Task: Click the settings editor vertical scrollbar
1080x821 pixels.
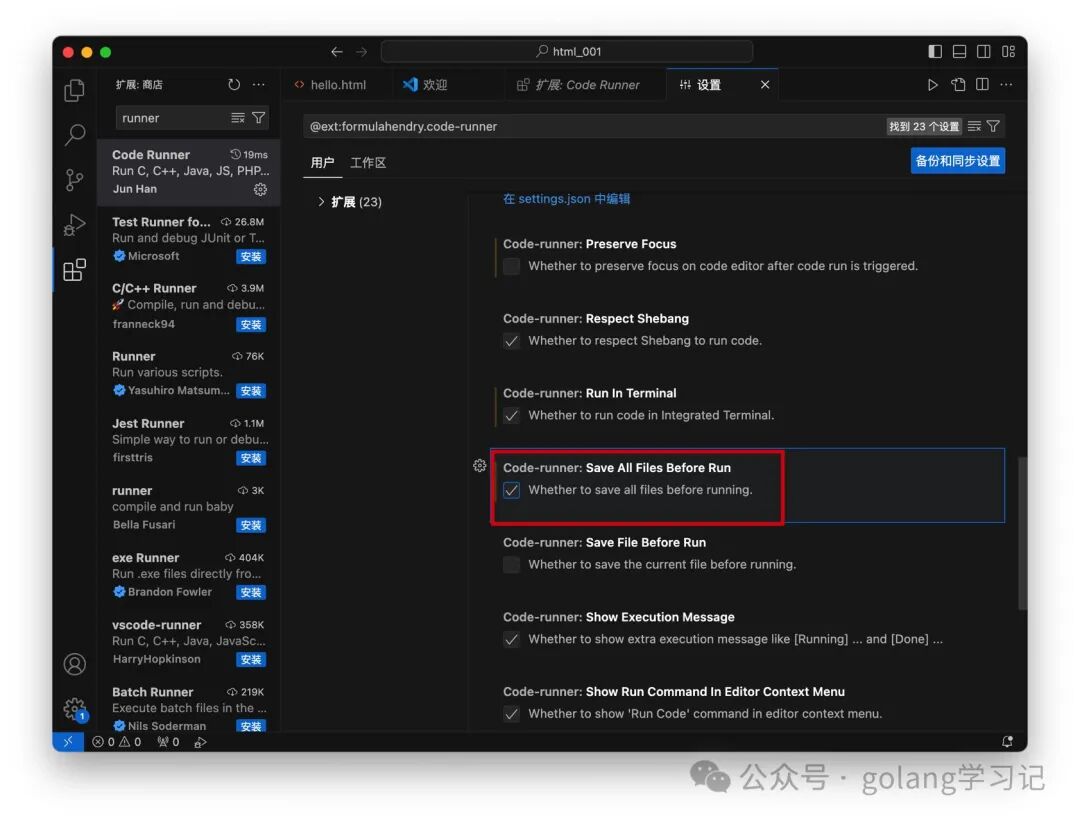Action: (1023, 532)
